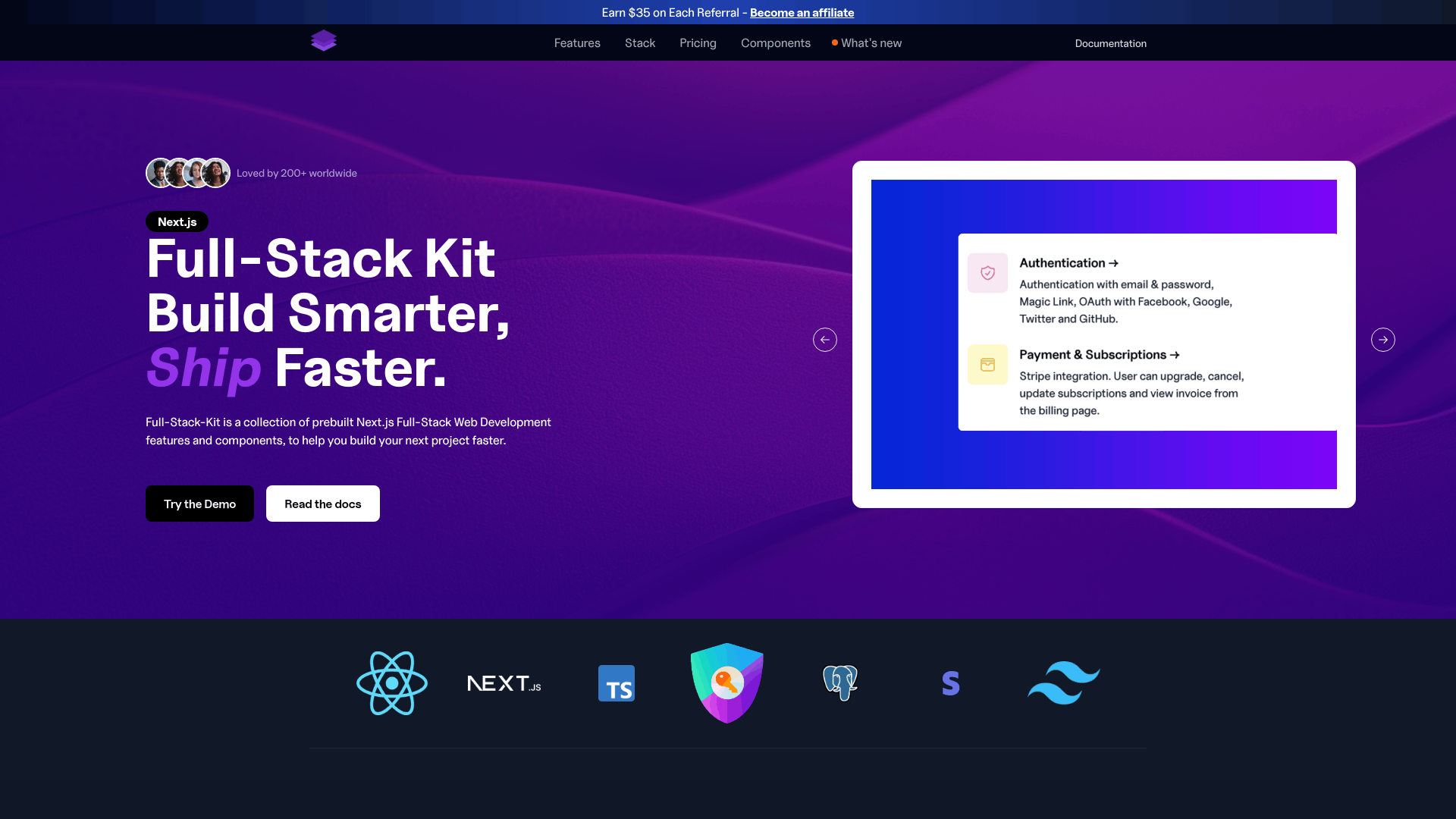Follow the Become an affiliate link
The height and width of the screenshot is (819, 1456).
tap(802, 12)
